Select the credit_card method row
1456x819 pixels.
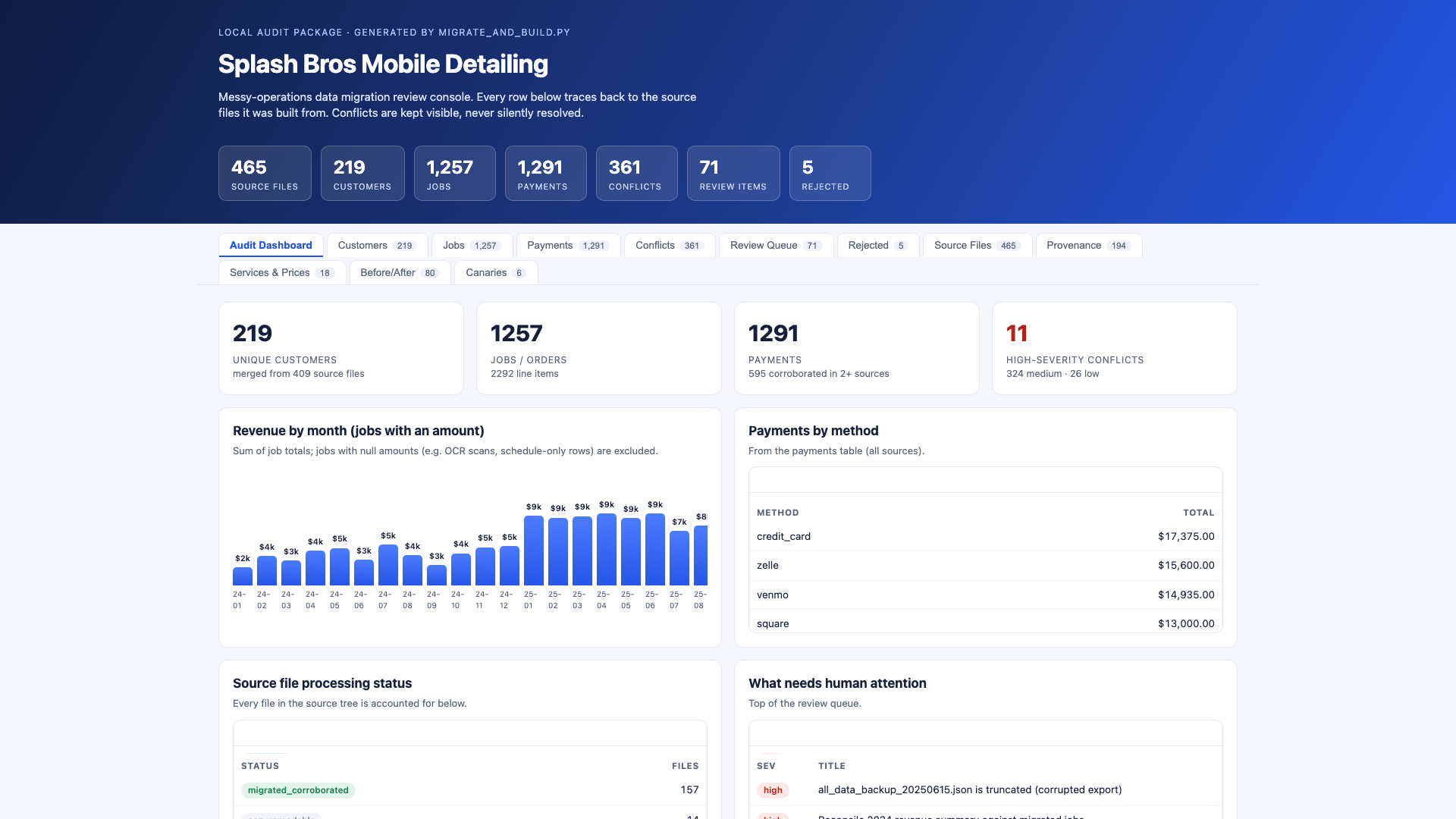986,536
